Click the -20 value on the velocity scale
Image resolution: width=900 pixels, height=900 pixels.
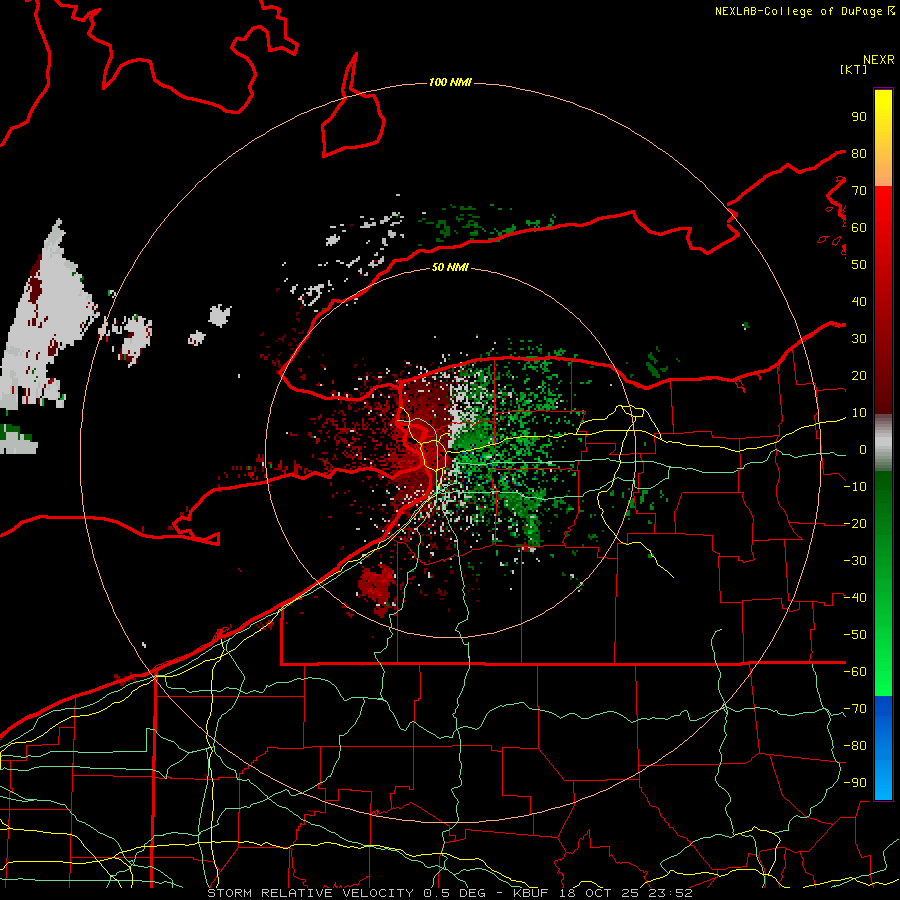[x=855, y=523]
